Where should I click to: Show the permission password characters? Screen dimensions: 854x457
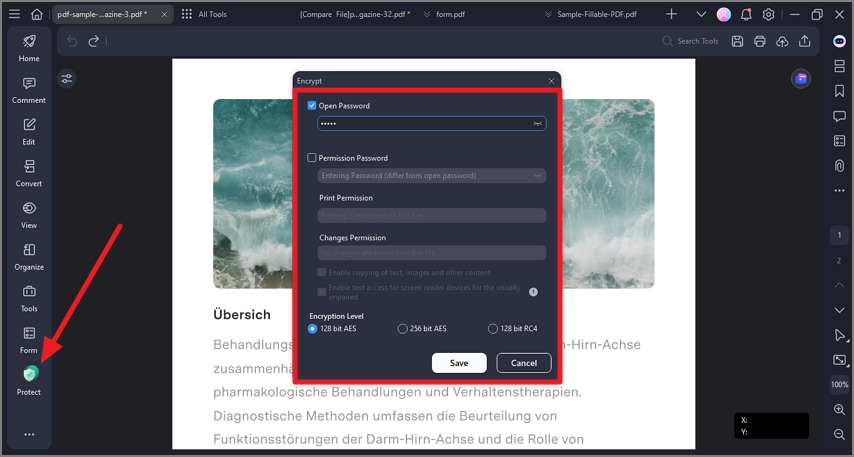538,176
